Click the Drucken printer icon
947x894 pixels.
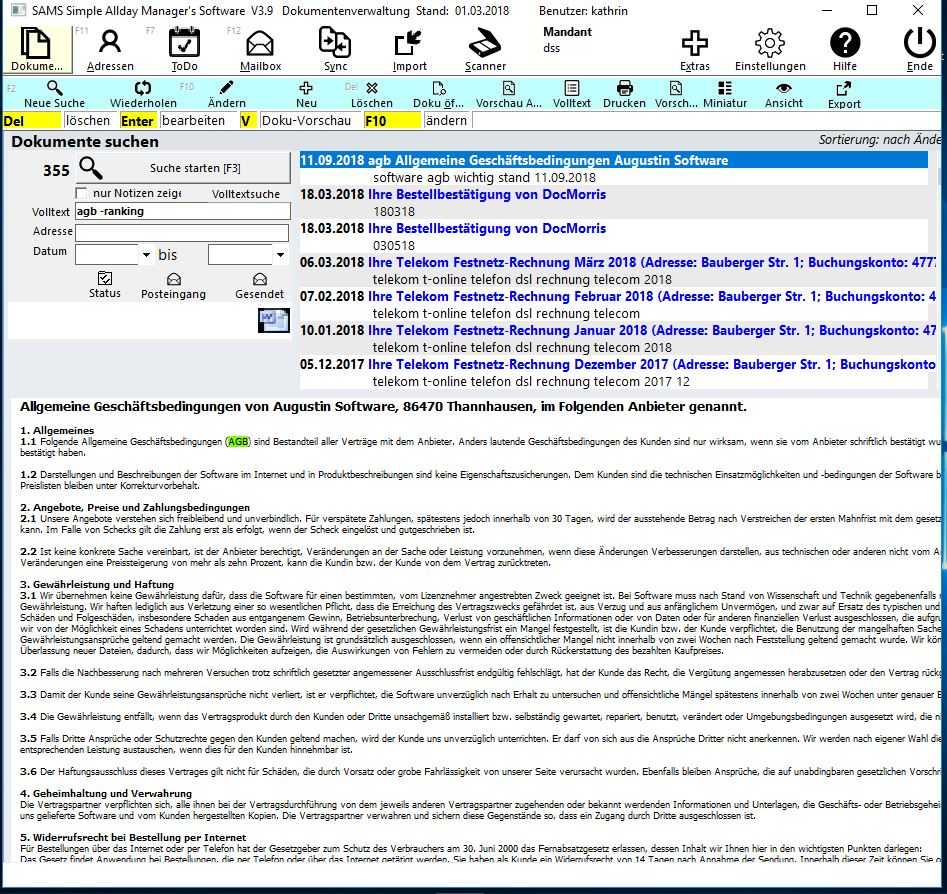624,94
